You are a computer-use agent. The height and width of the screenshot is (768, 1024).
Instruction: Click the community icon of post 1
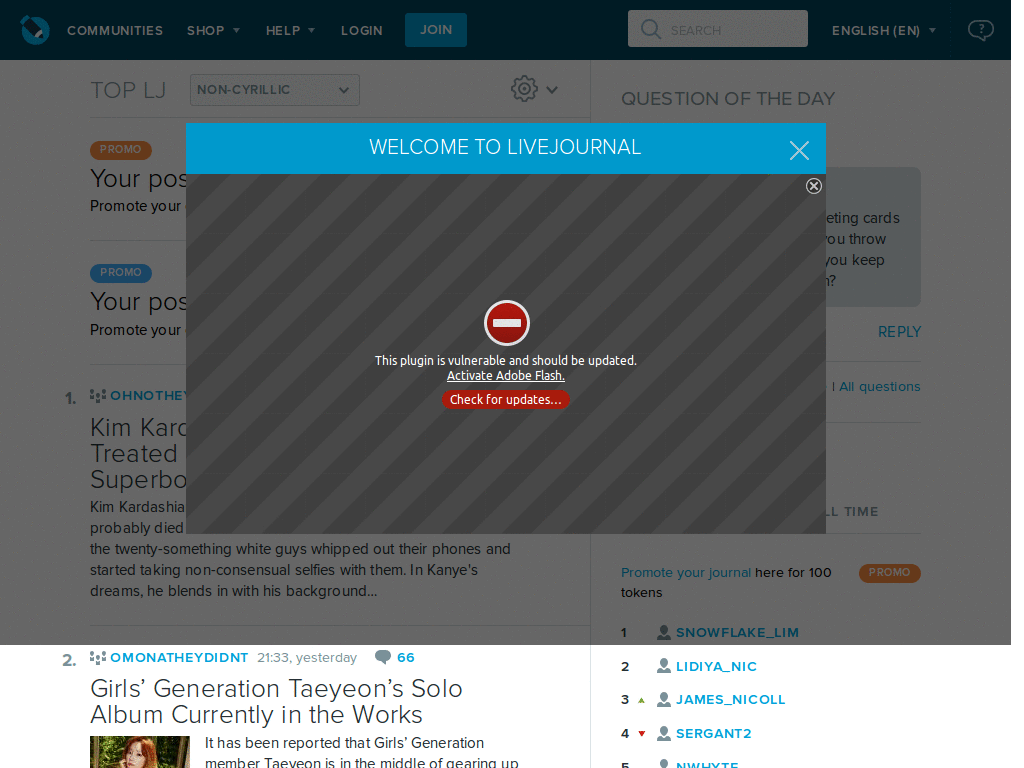coord(98,395)
